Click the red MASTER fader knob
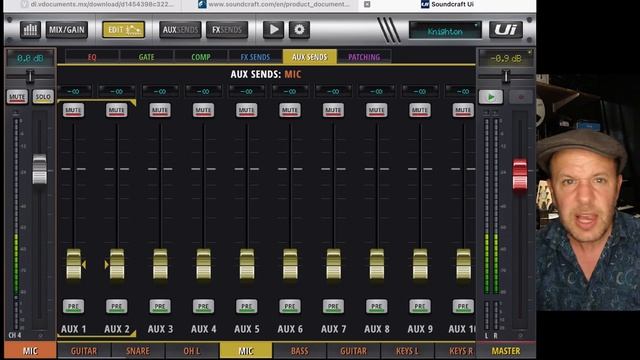Screen dimensions: 640x360 (520, 175)
